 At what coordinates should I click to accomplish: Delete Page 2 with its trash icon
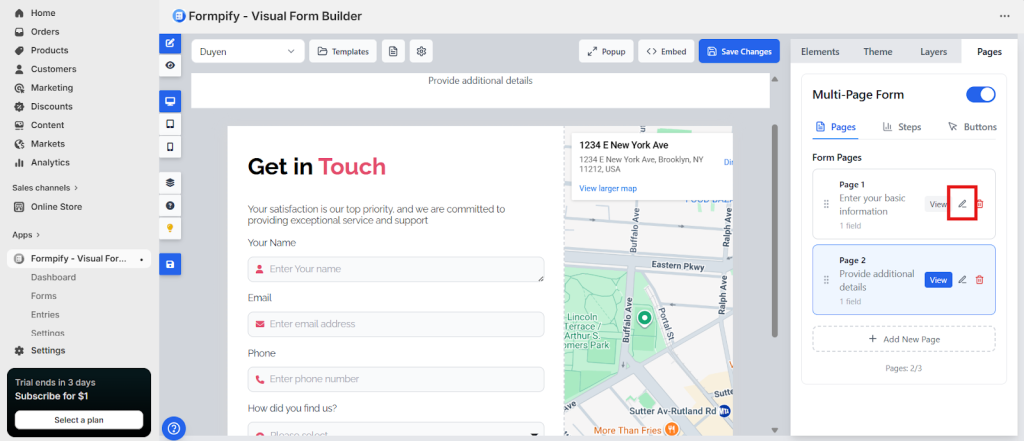[979, 280]
